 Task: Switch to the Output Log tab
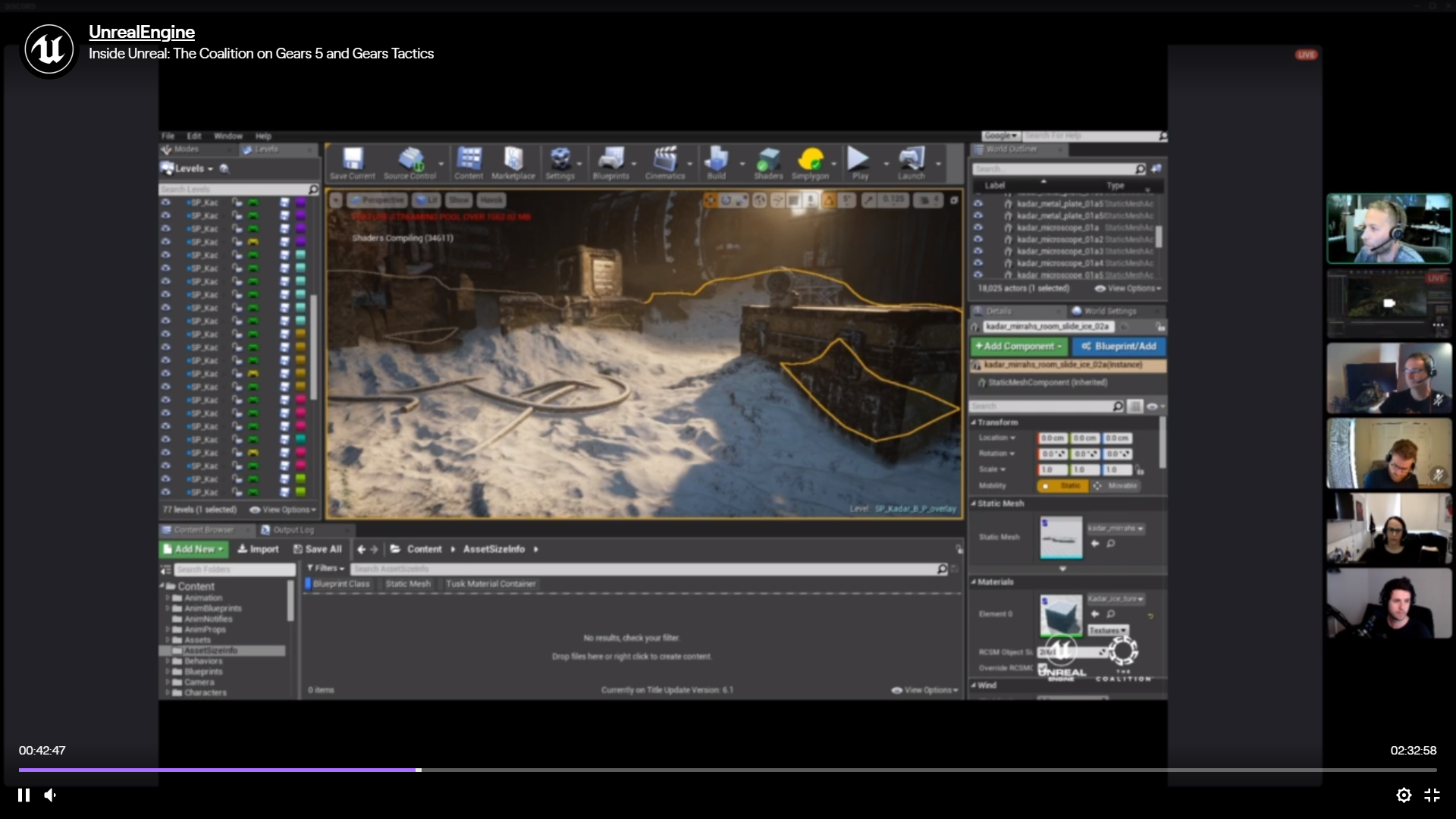[x=293, y=530]
